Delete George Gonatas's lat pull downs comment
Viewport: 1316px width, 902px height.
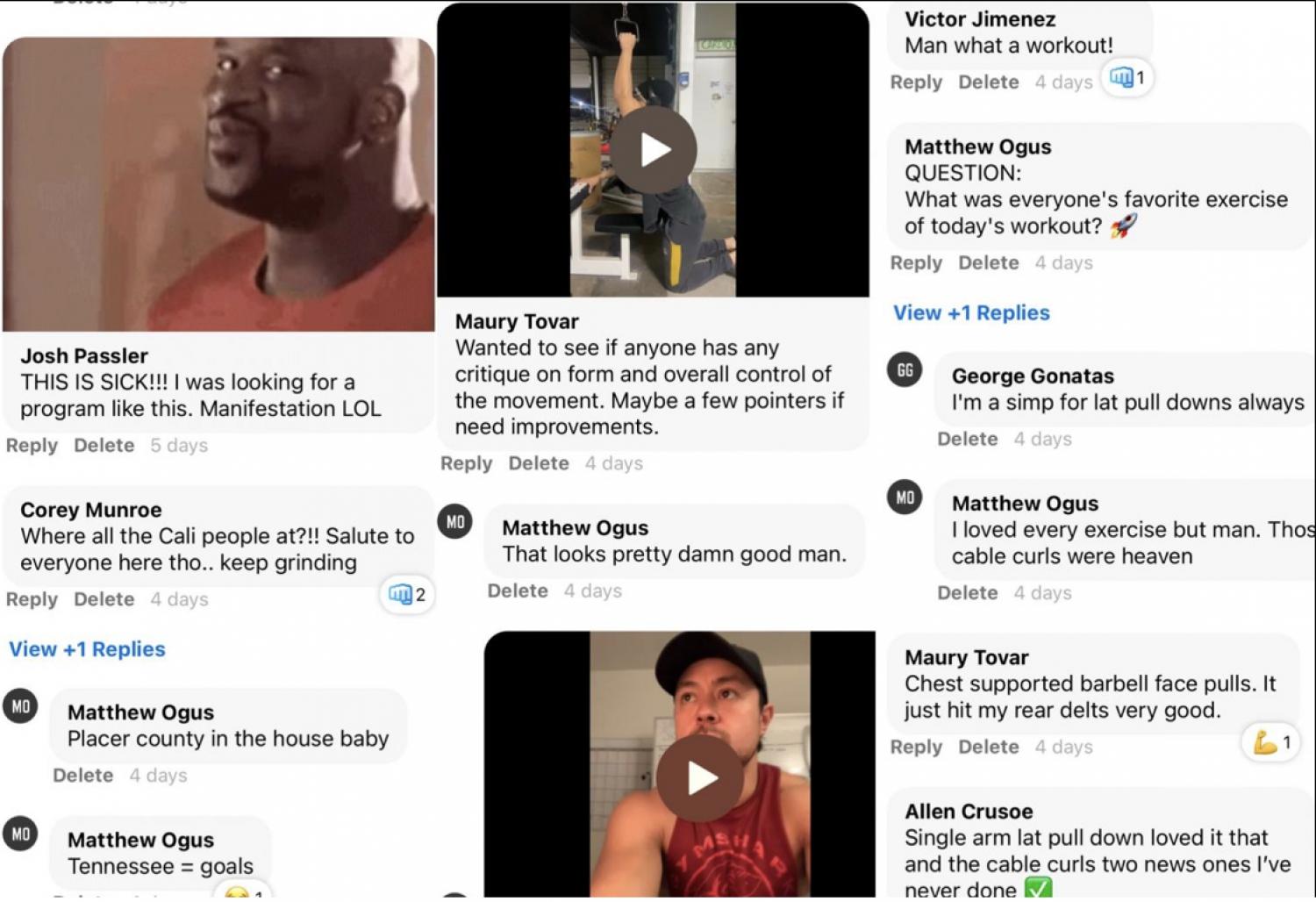(967, 439)
